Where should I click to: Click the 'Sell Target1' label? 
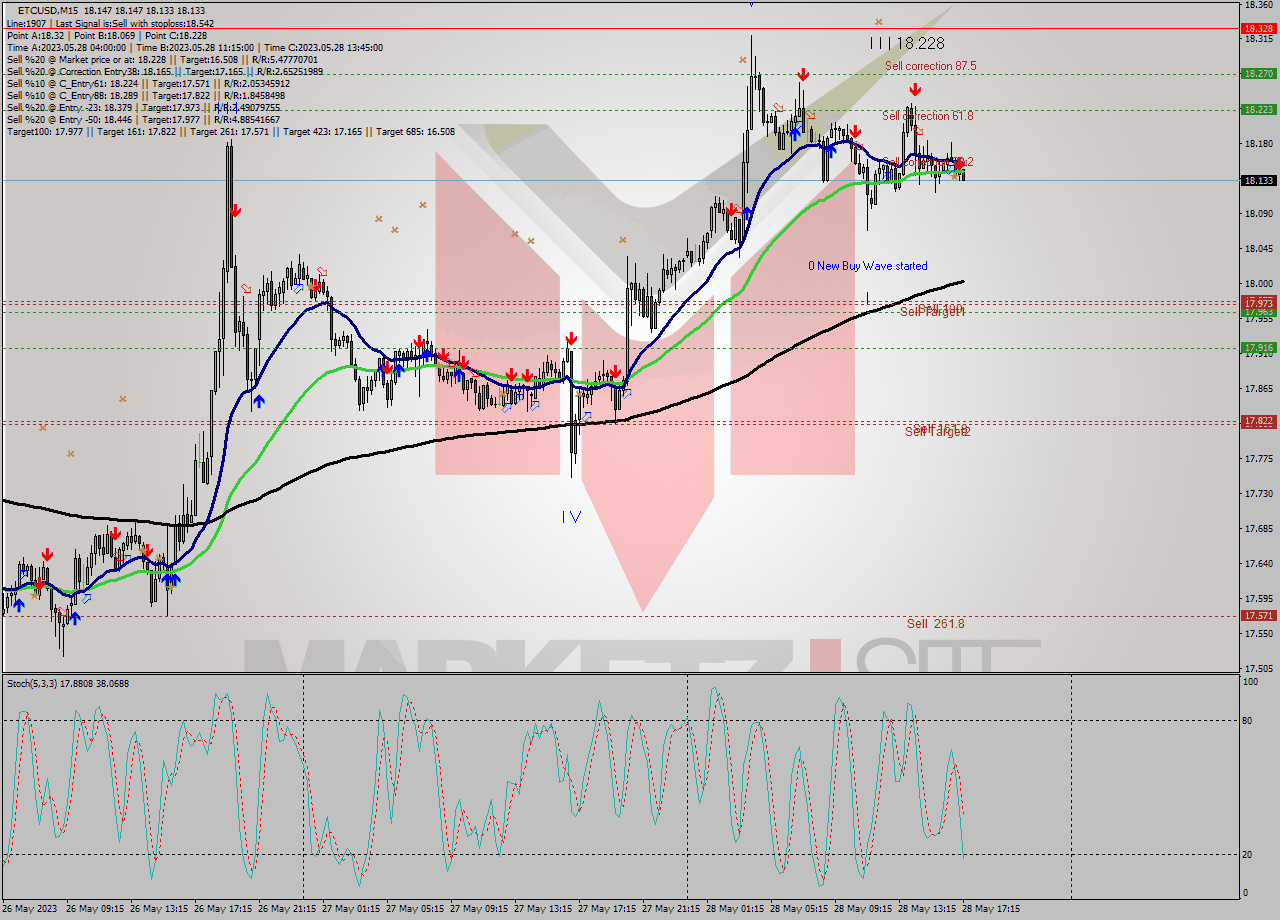[x=932, y=312]
